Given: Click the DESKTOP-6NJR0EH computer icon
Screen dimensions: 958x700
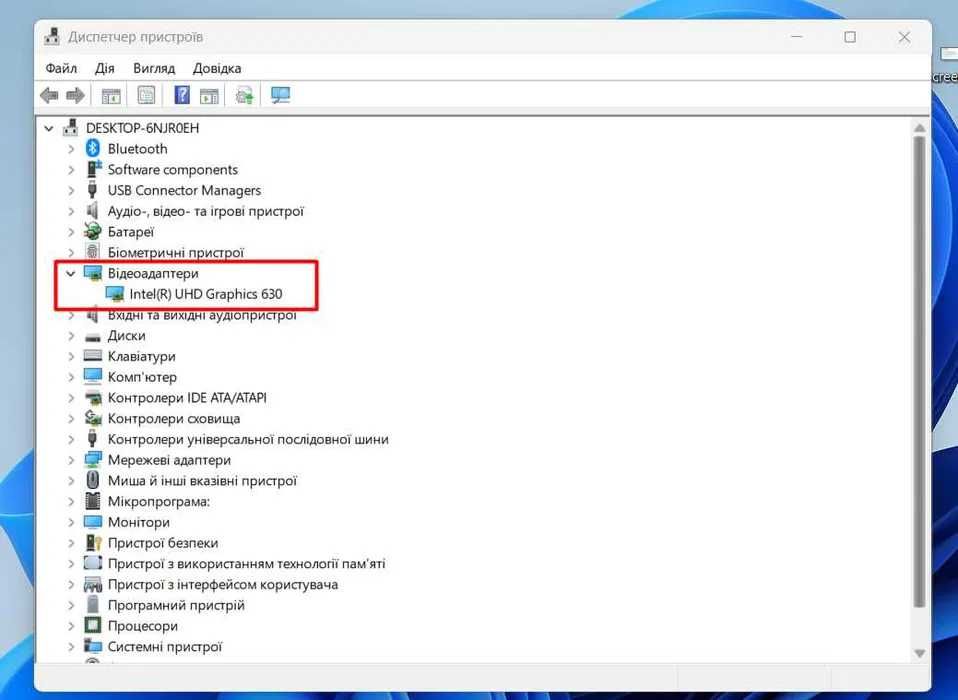Looking at the screenshot, I should pos(71,128).
